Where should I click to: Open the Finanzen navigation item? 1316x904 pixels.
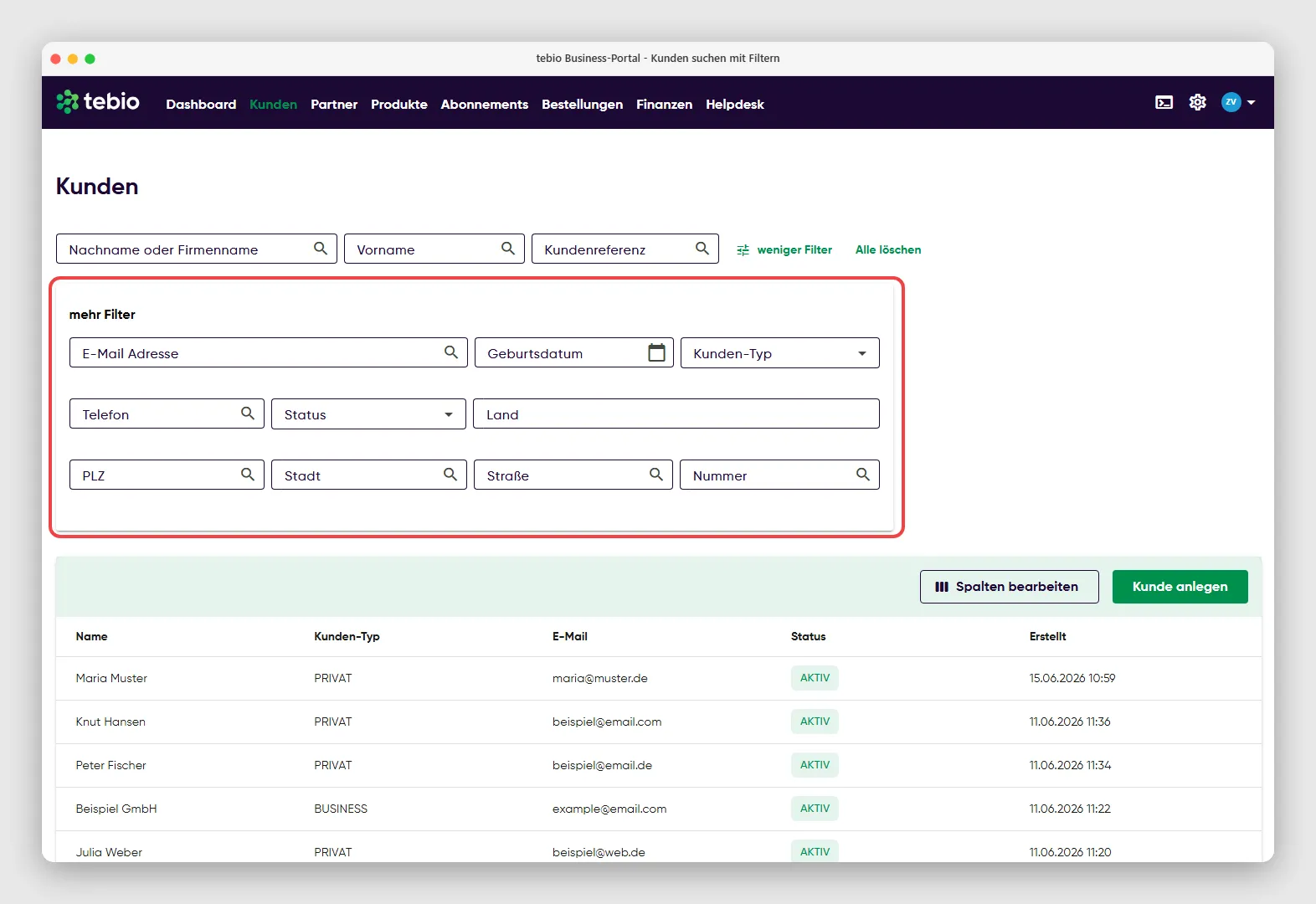(664, 104)
